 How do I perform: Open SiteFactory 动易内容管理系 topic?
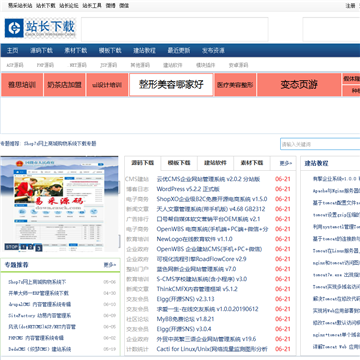click(39, 316)
